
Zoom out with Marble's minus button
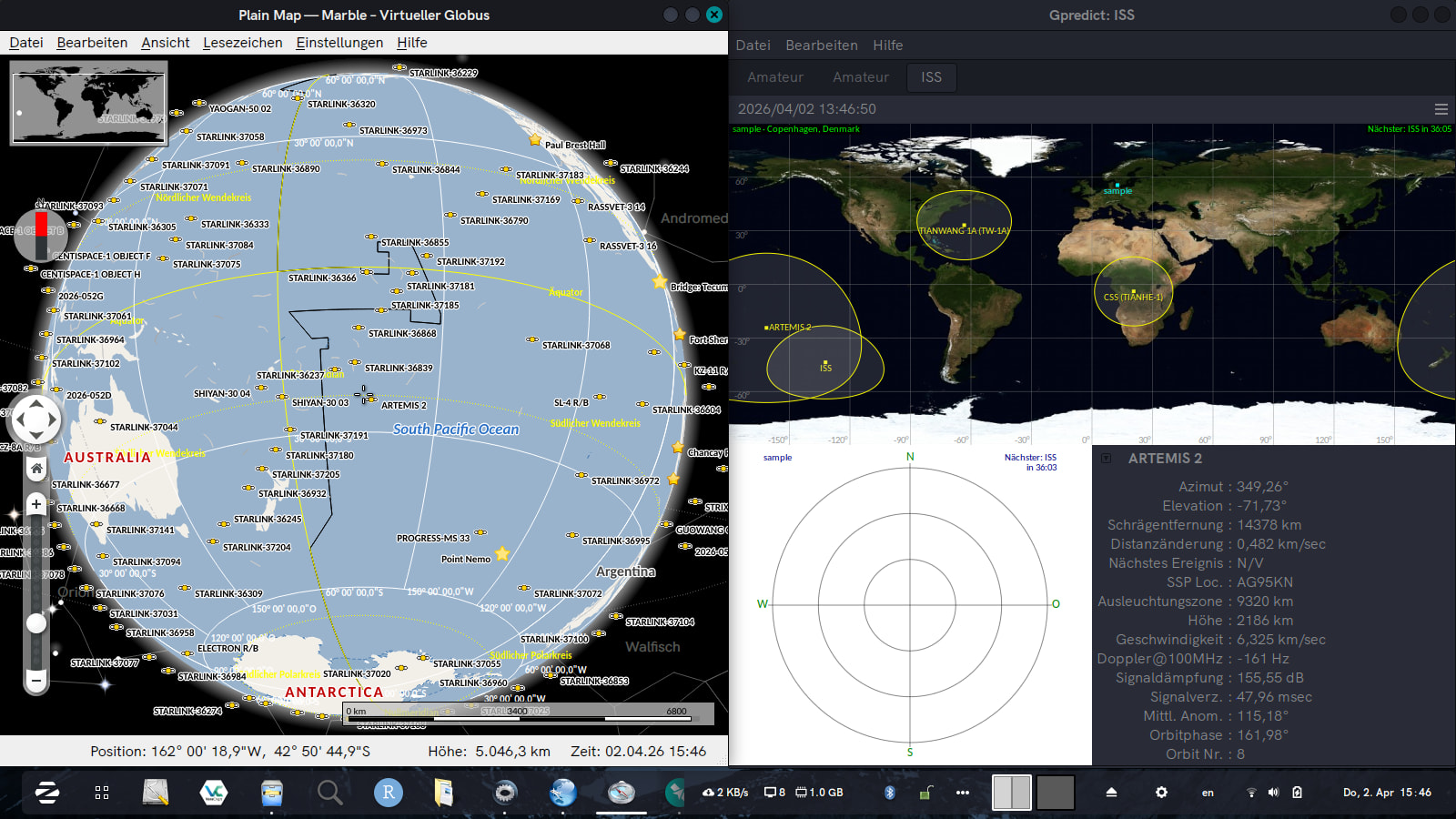[36, 680]
